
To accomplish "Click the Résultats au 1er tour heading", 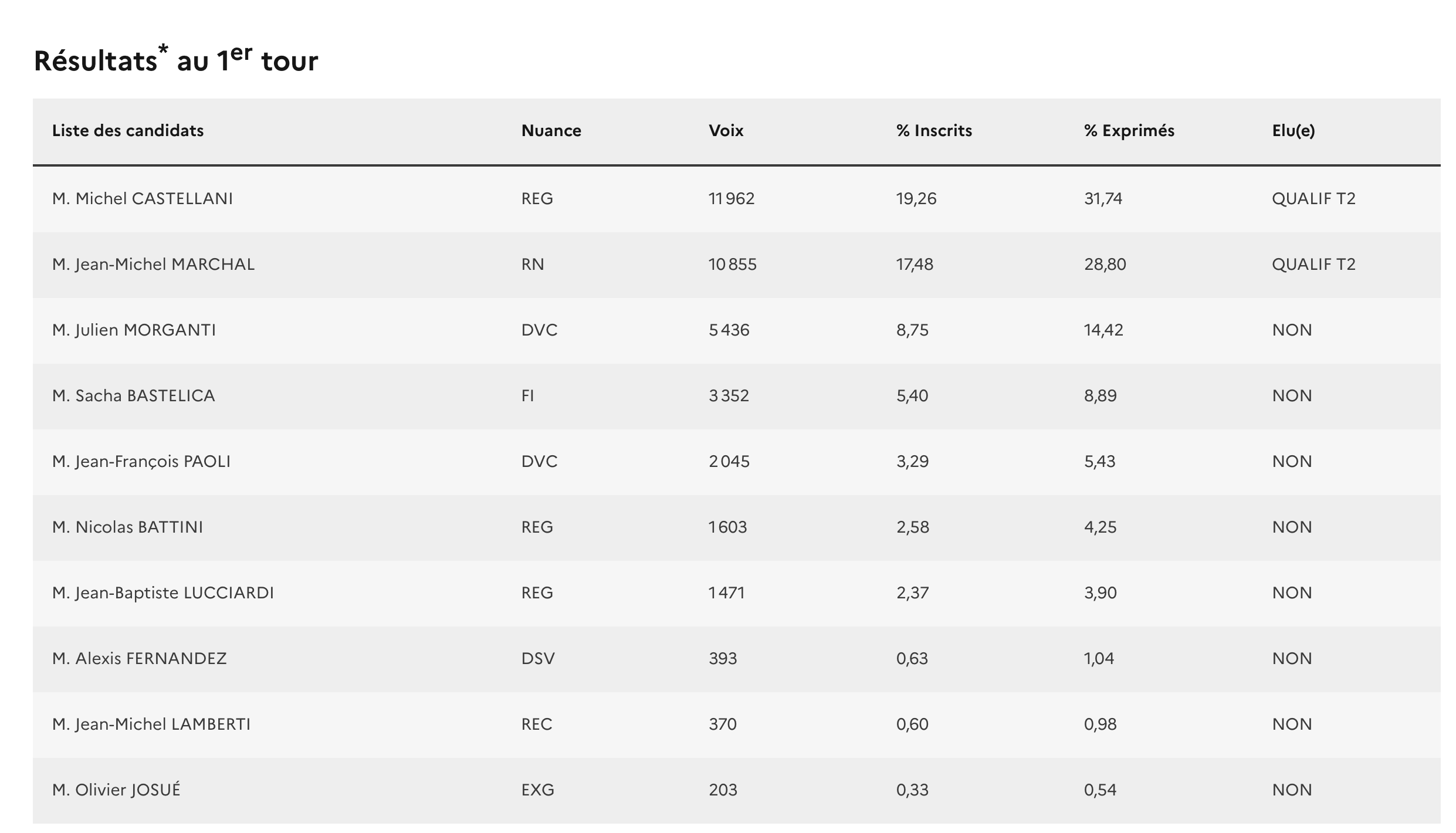I will click(x=176, y=60).
